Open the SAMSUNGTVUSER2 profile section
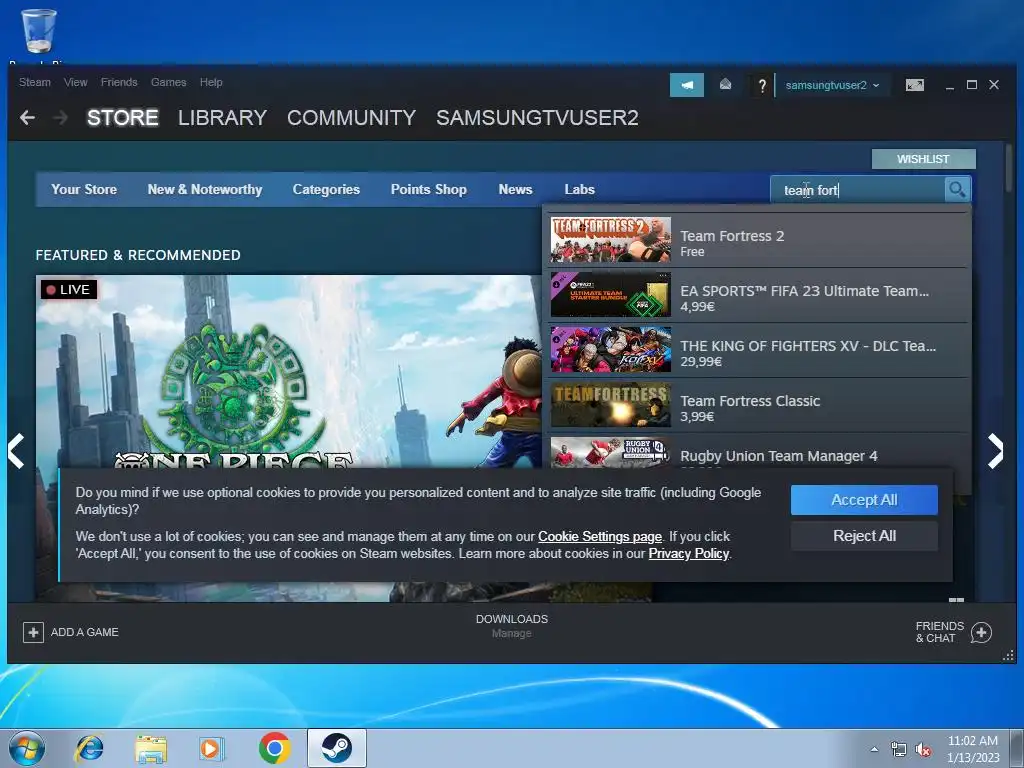Viewport: 1024px width, 768px height. click(537, 118)
